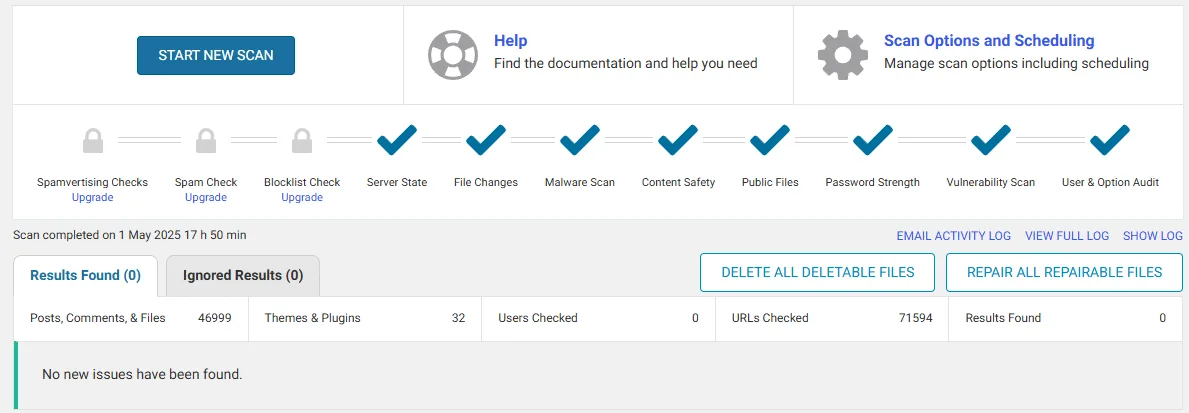Repair all repairable files
This screenshot has width=1189, height=413.
point(1065,272)
